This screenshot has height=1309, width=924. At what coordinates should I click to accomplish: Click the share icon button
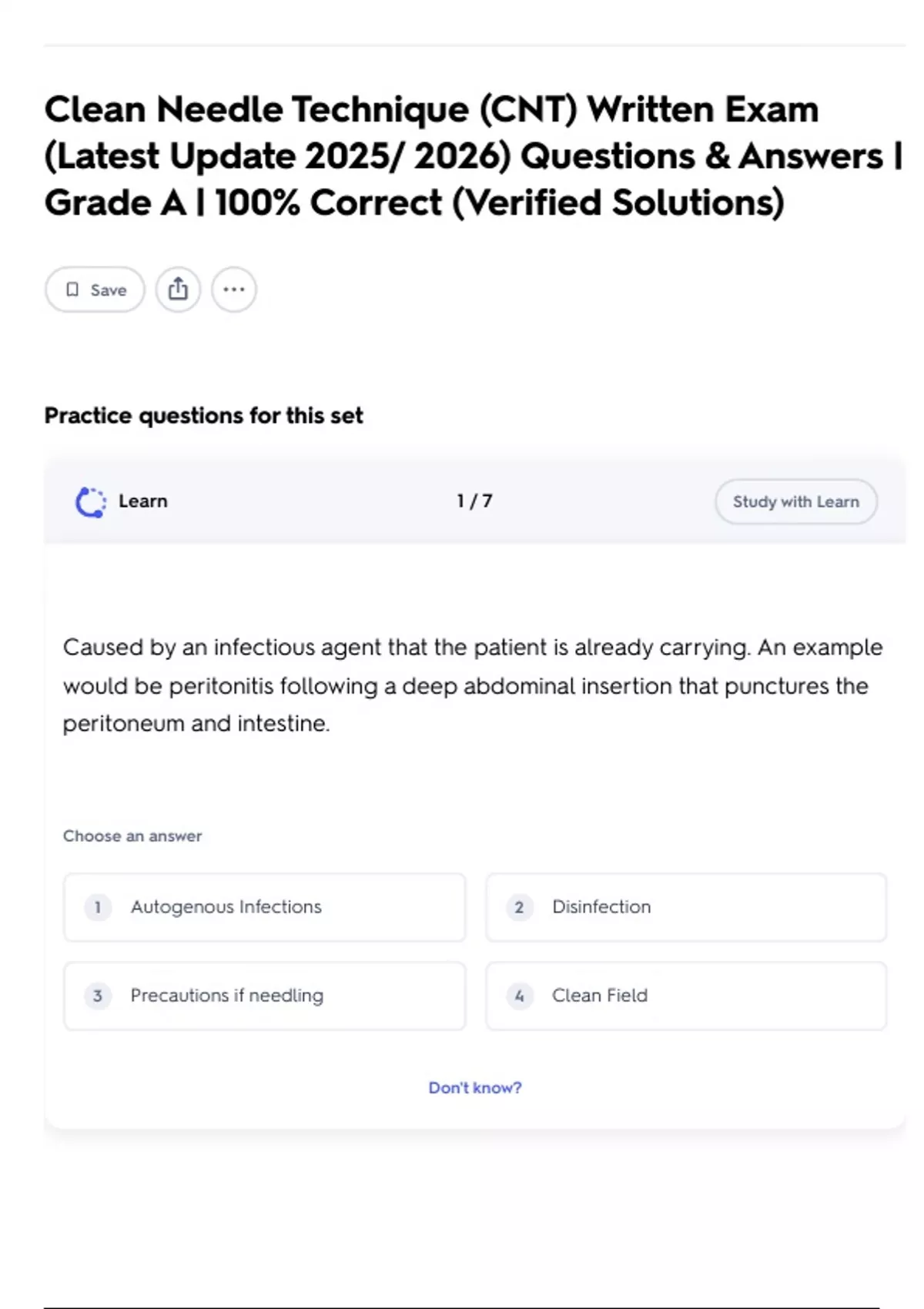pos(178,290)
